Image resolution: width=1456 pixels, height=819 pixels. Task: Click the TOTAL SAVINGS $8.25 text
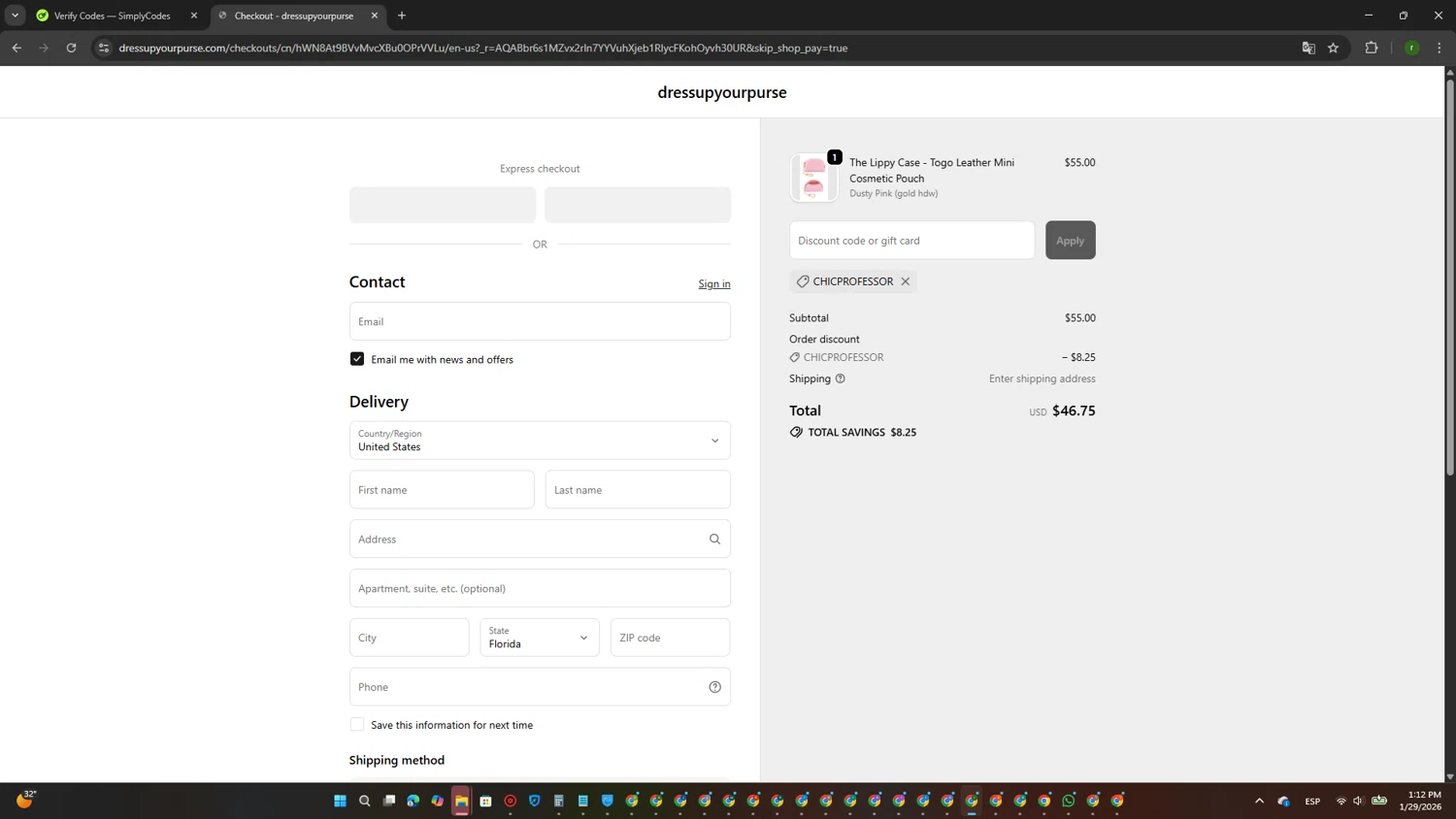click(862, 433)
